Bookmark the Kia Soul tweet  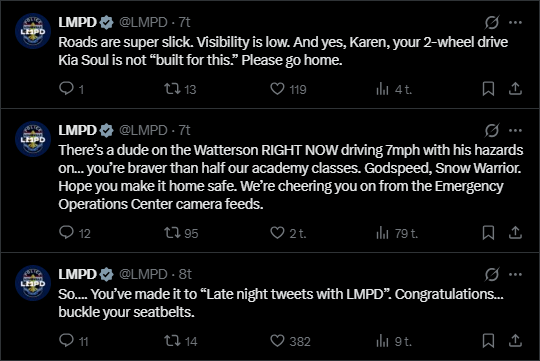(x=488, y=89)
